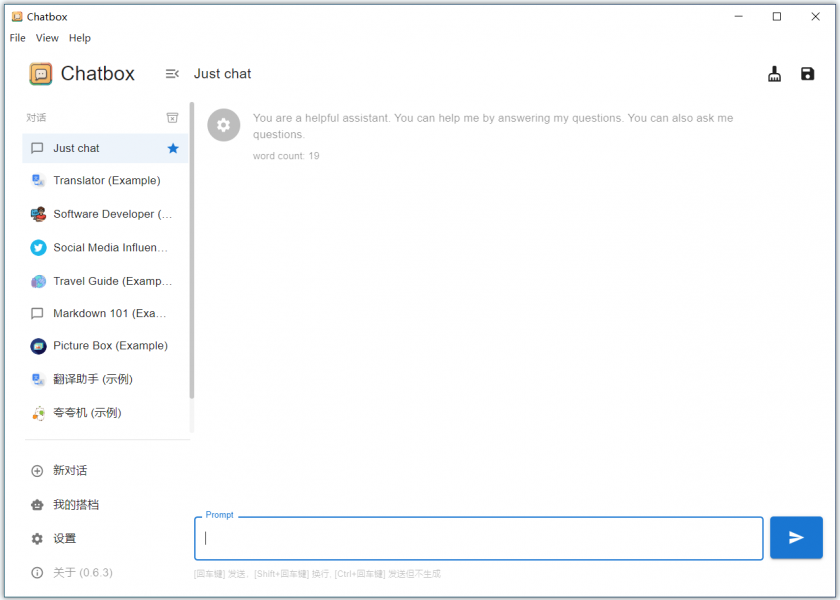Open 我的搭档 partners page
The width and height of the screenshot is (840, 600).
tap(76, 505)
